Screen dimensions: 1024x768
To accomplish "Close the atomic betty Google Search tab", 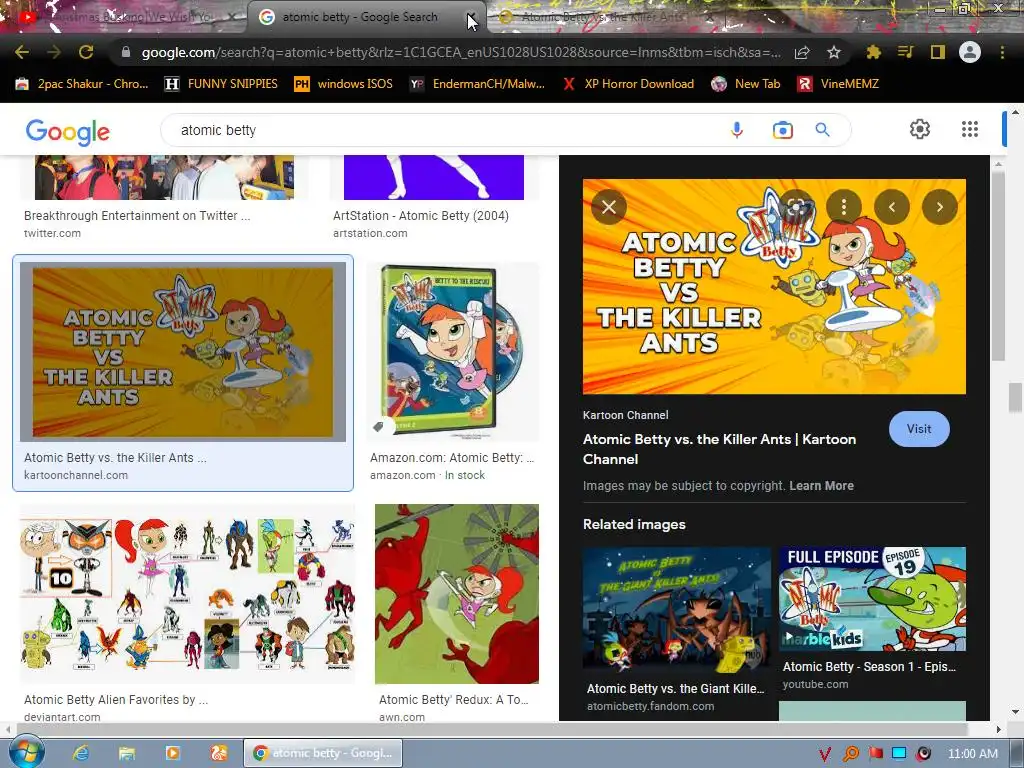I will (470, 17).
